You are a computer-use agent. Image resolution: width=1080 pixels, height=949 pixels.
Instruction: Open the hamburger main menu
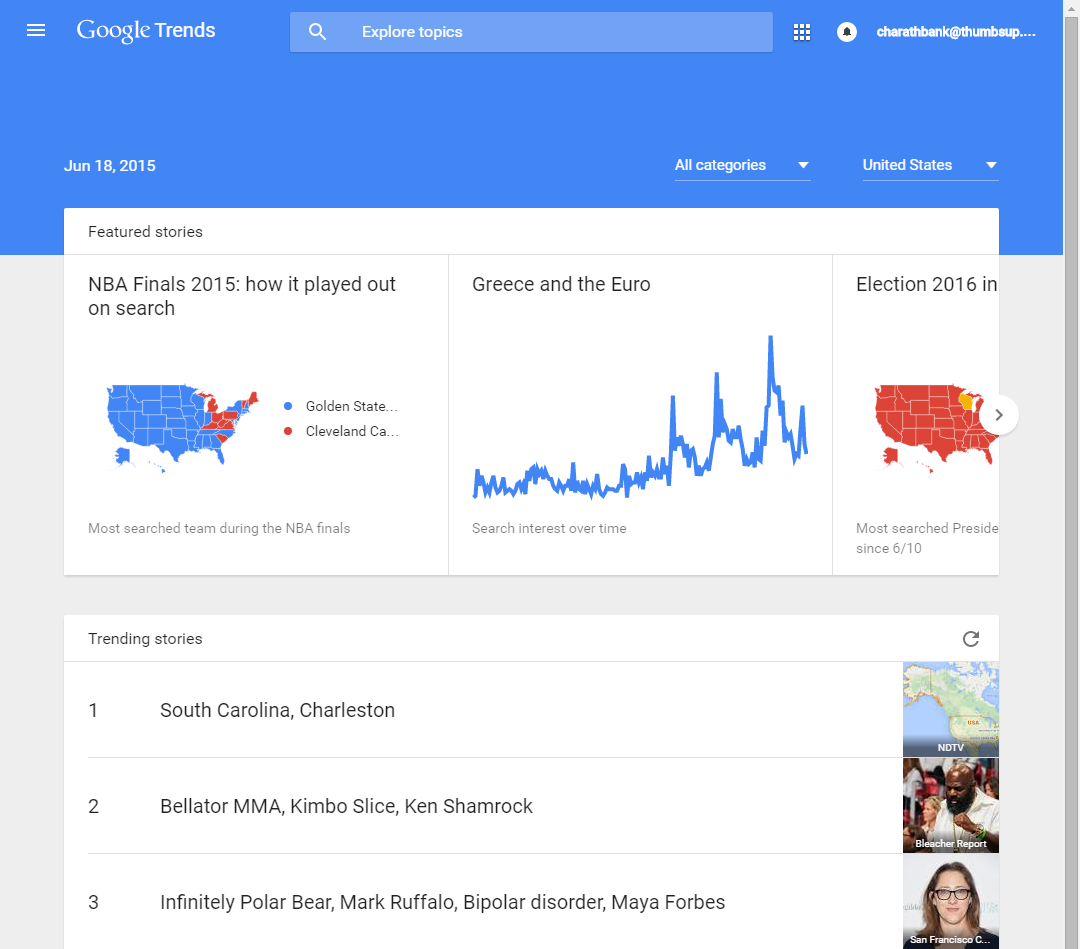[36, 31]
